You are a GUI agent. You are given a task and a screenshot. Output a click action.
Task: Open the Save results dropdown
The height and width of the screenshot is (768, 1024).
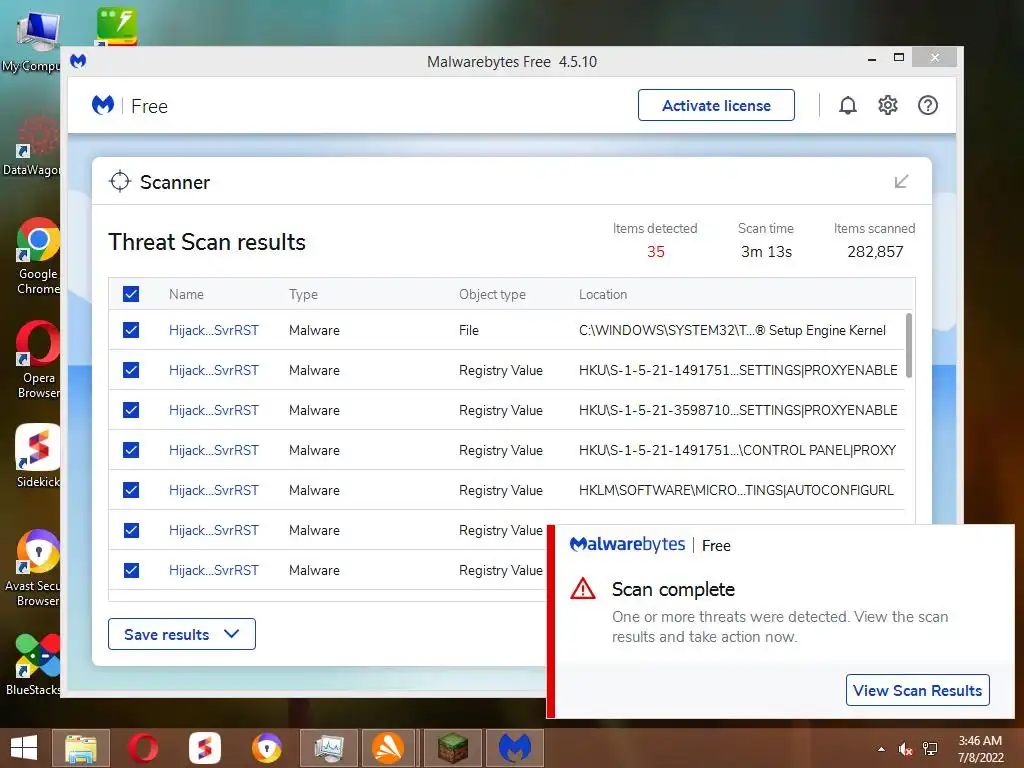pos(182,634)
